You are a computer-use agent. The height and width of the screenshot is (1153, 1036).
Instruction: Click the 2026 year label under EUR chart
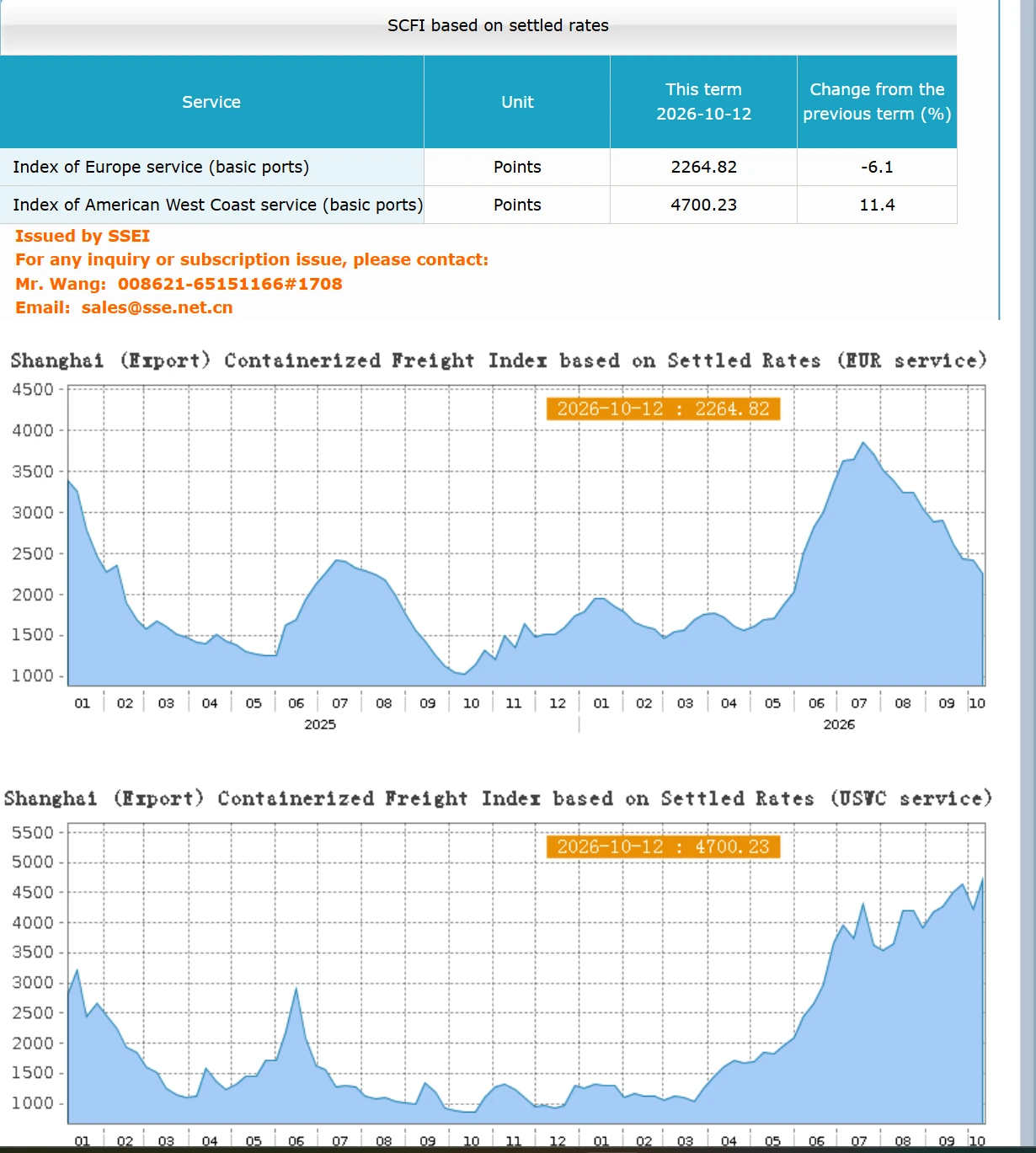pyautogui.click(x=839, y=724)
